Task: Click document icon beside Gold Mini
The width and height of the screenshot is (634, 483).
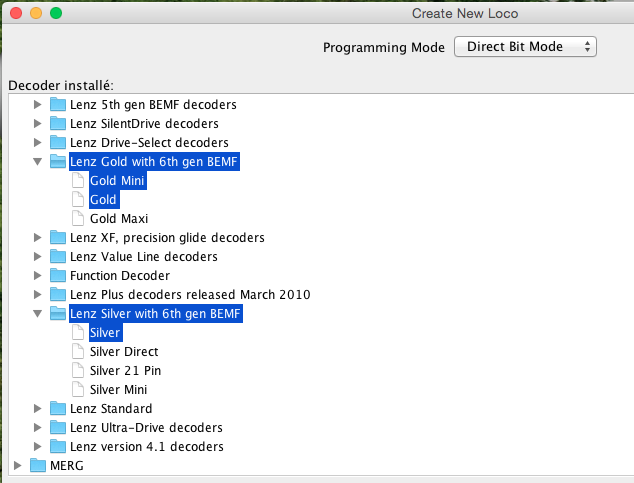Action: tap(78, 180)
